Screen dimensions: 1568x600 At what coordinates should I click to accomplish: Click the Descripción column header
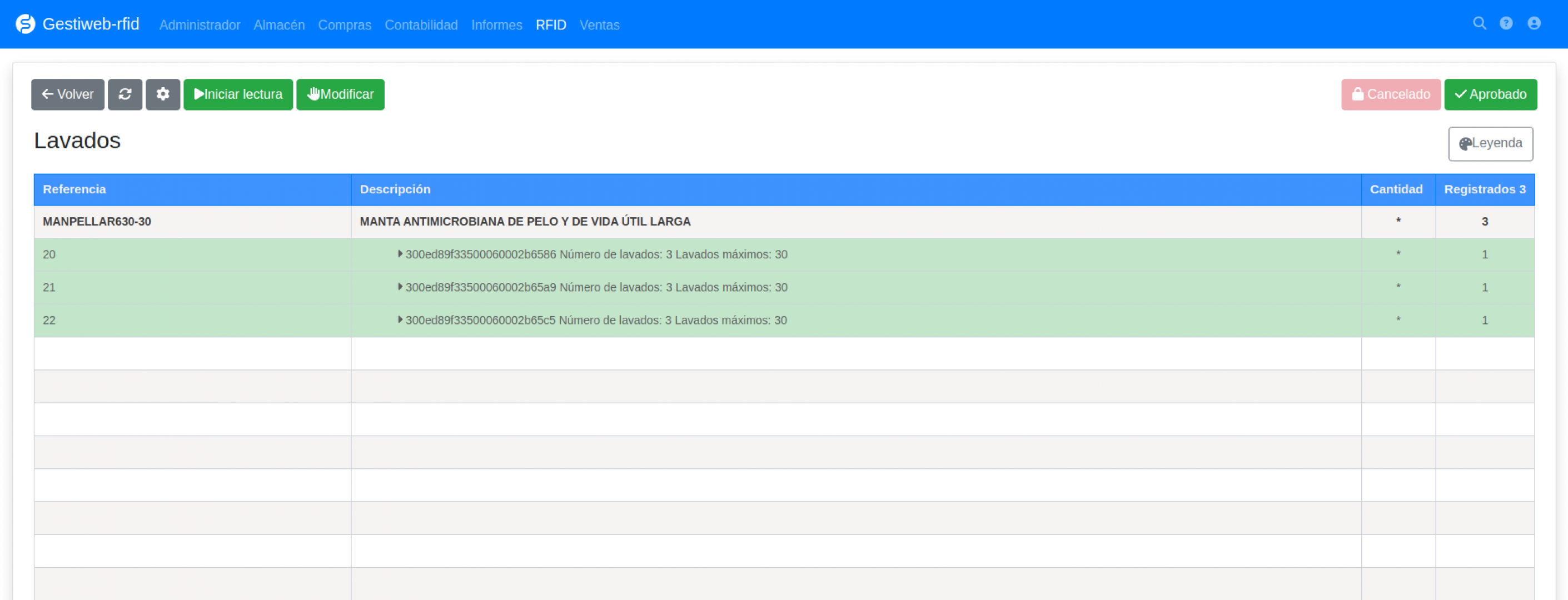click(x=856, y=189)
